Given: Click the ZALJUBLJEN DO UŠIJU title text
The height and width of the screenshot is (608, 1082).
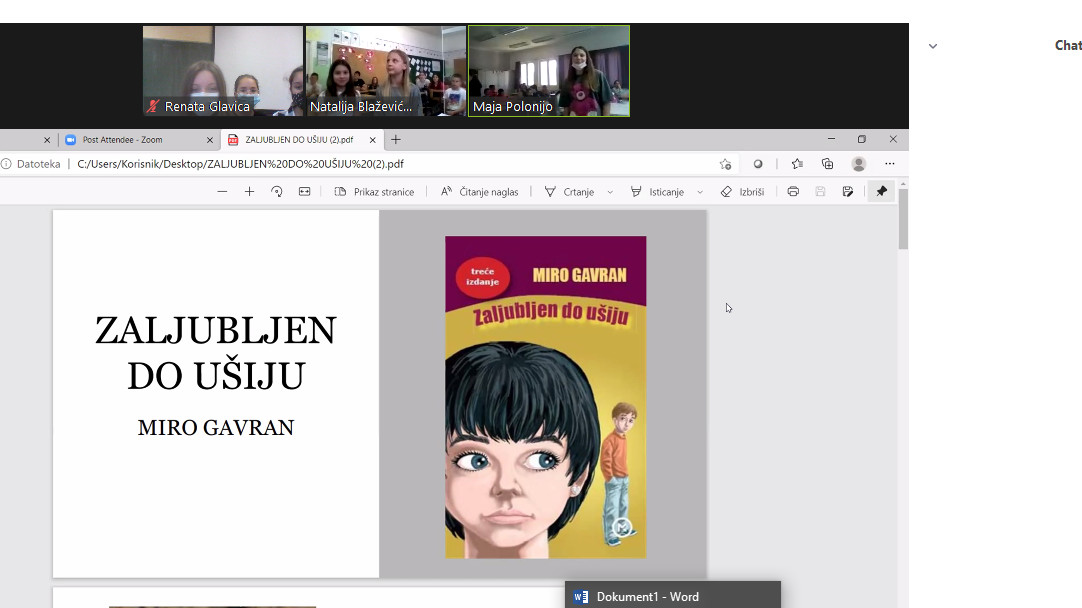Looking at the screenshot, I should [x=216, y=353].
